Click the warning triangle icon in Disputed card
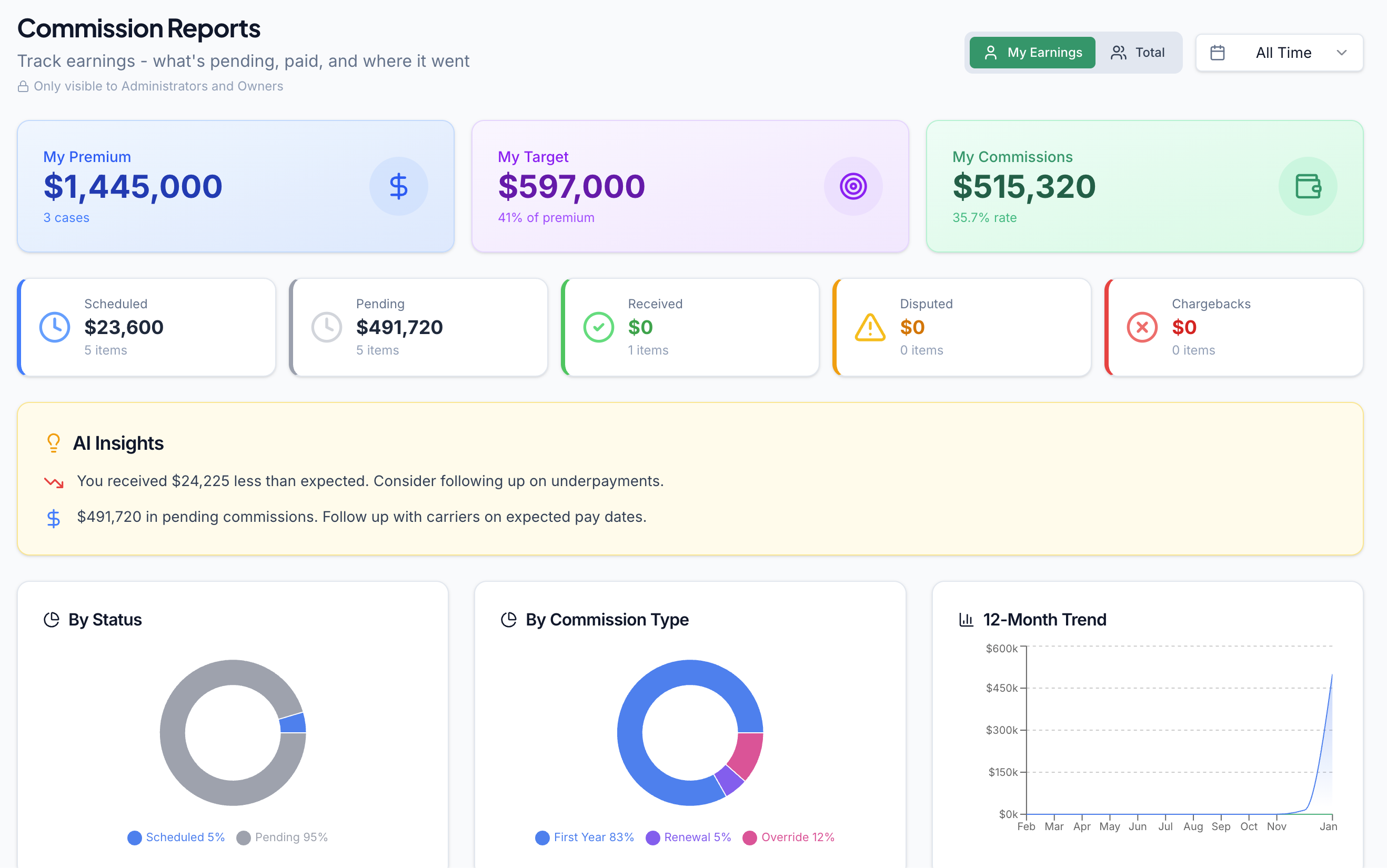 tap(870, 327)
